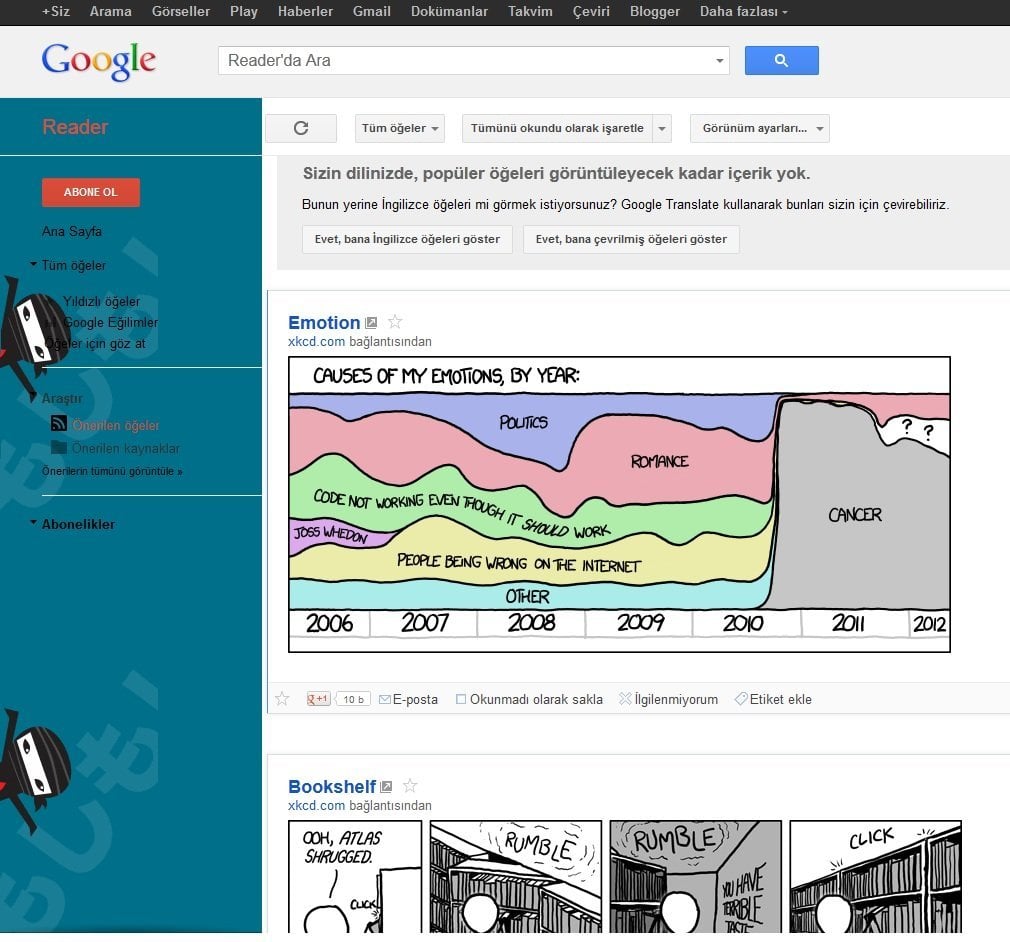The width and height of the screenshot is (1010, 942).
Task: Open the search box dropdown arrow
Action: [x=719, y=61]
